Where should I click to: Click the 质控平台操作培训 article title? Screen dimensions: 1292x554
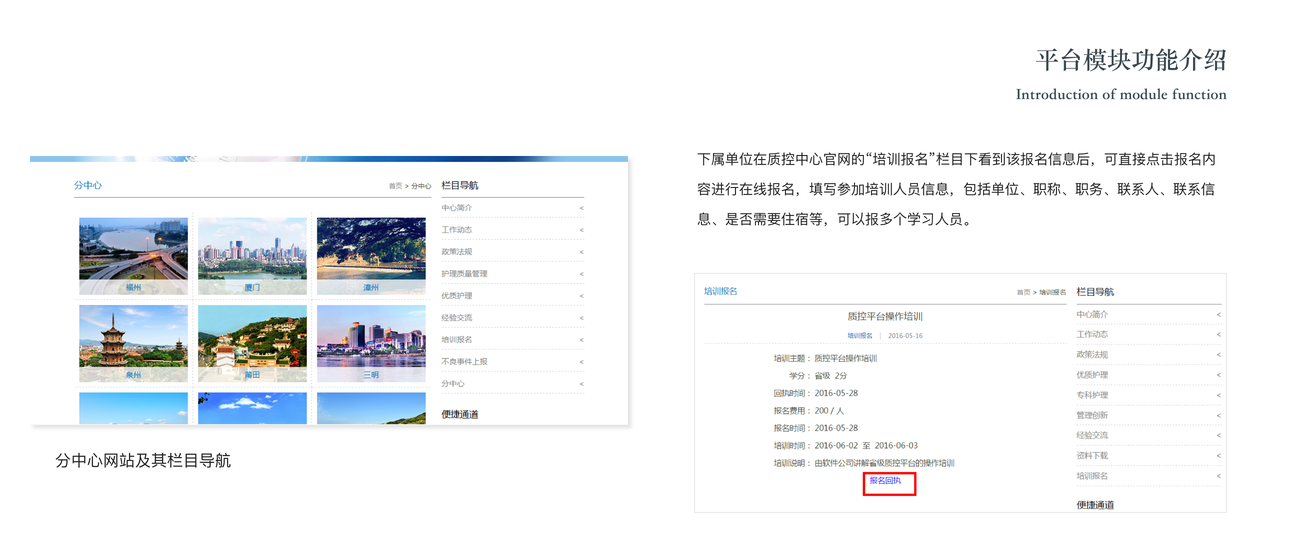tap(885, 316)
